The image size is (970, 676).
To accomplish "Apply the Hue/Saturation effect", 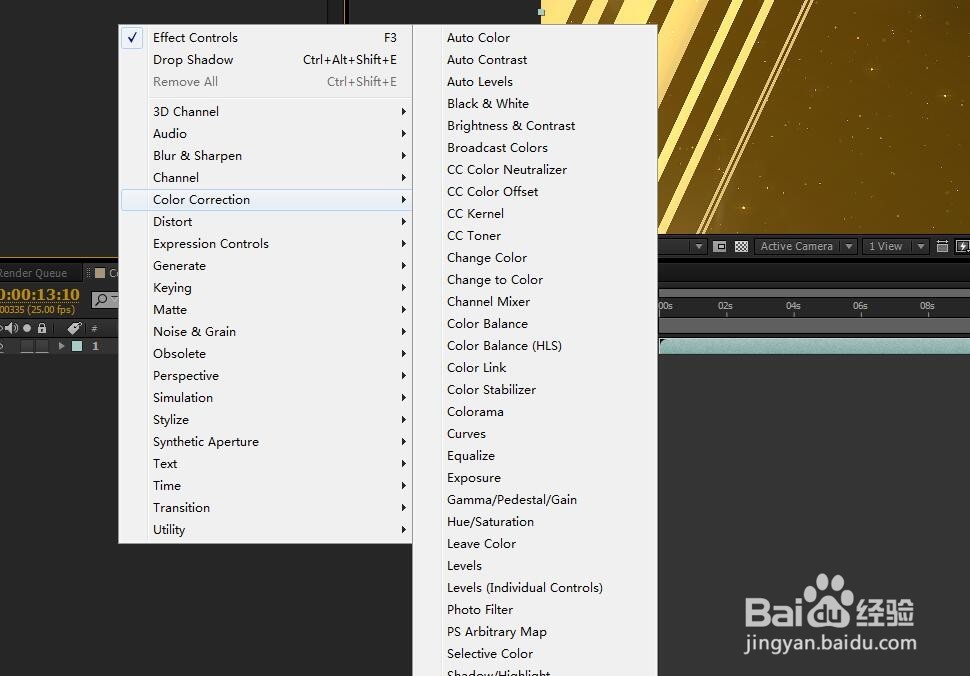I will click(x=535, y=522).
